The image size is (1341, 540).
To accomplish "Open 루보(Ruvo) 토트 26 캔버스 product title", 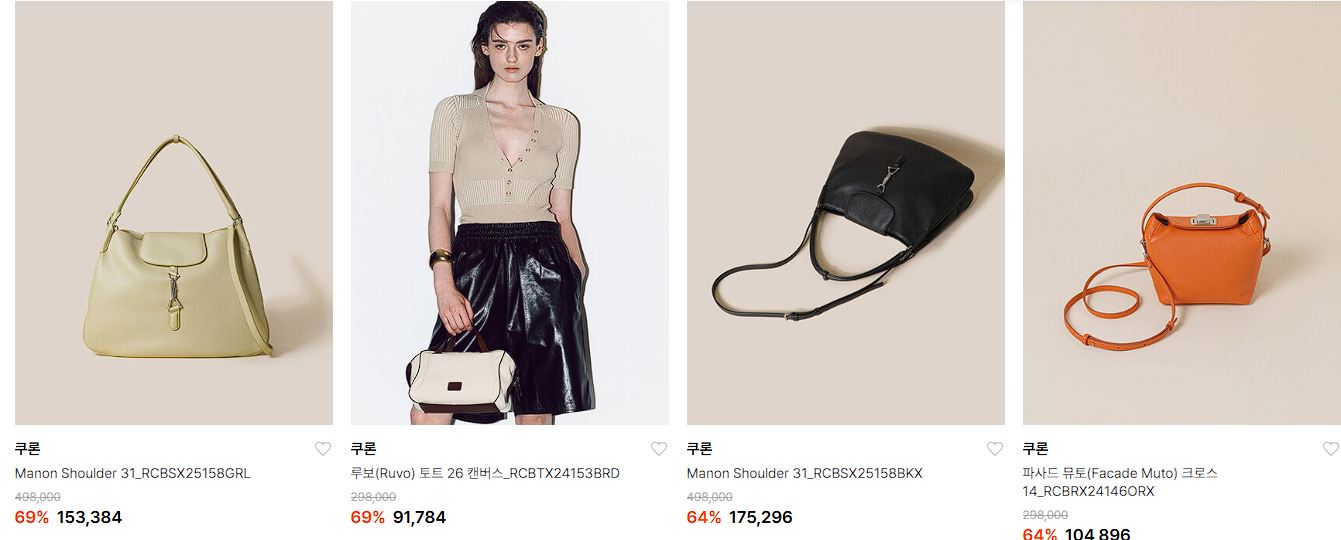I will (x=485, y=474).
